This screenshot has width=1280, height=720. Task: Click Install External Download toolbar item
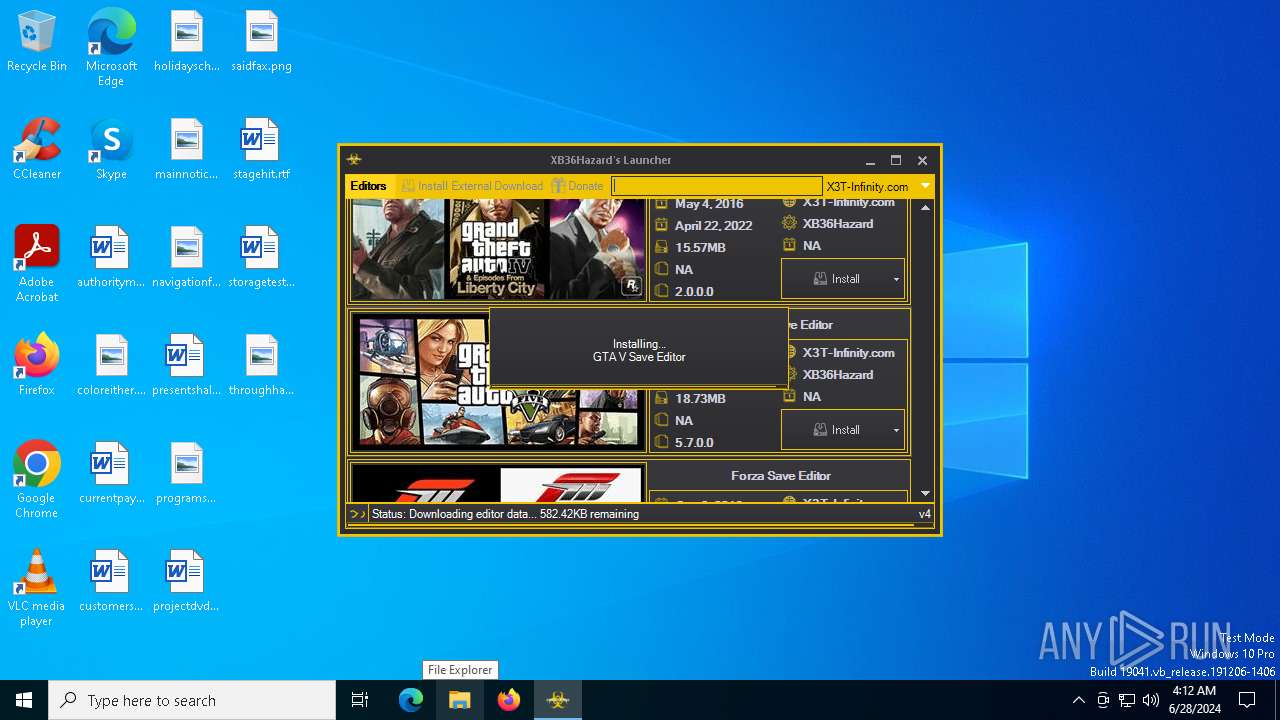(x=472, y=186)
